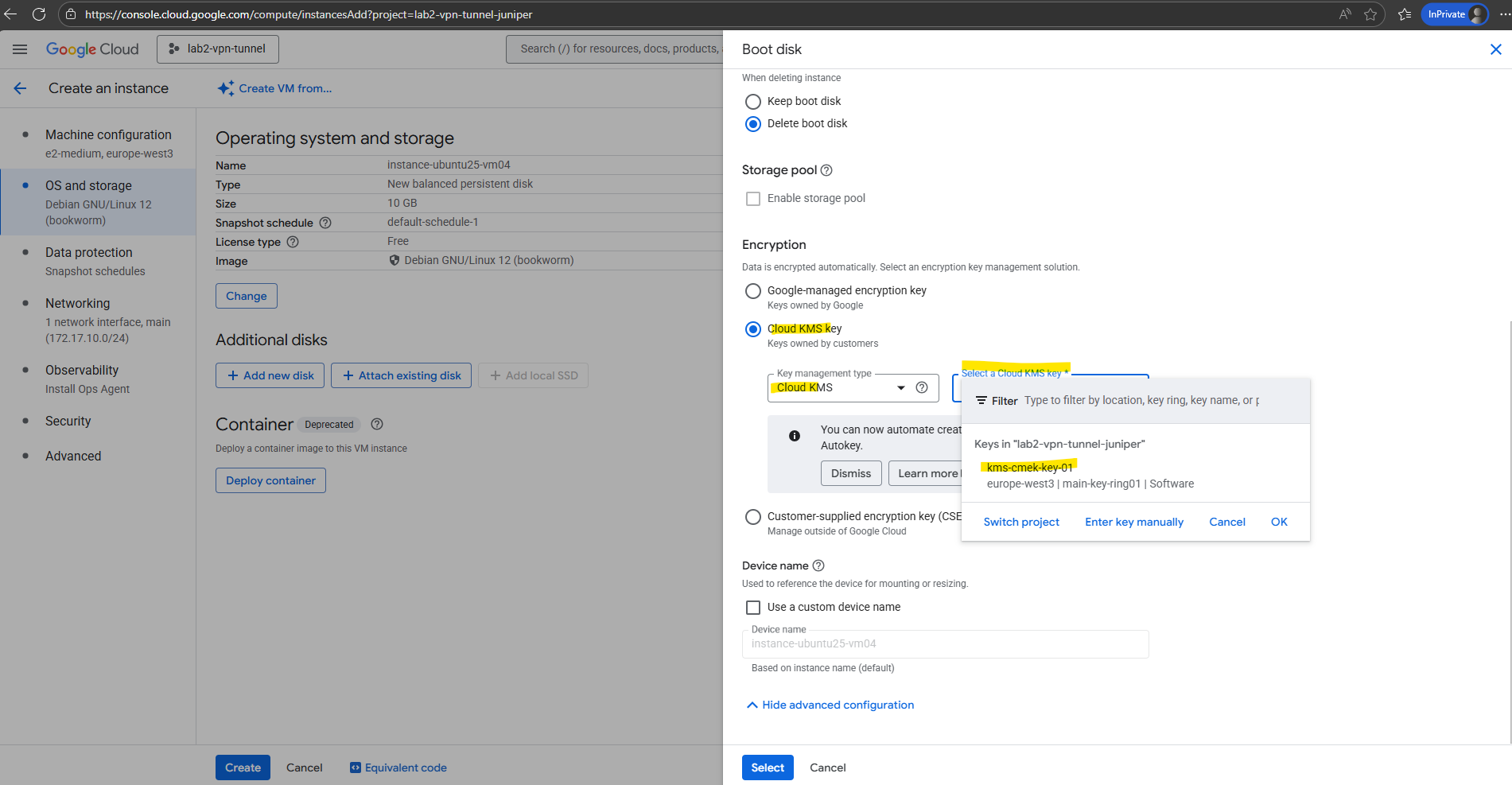
Task: Click the browser address bar URL
Action: [309, 14]
